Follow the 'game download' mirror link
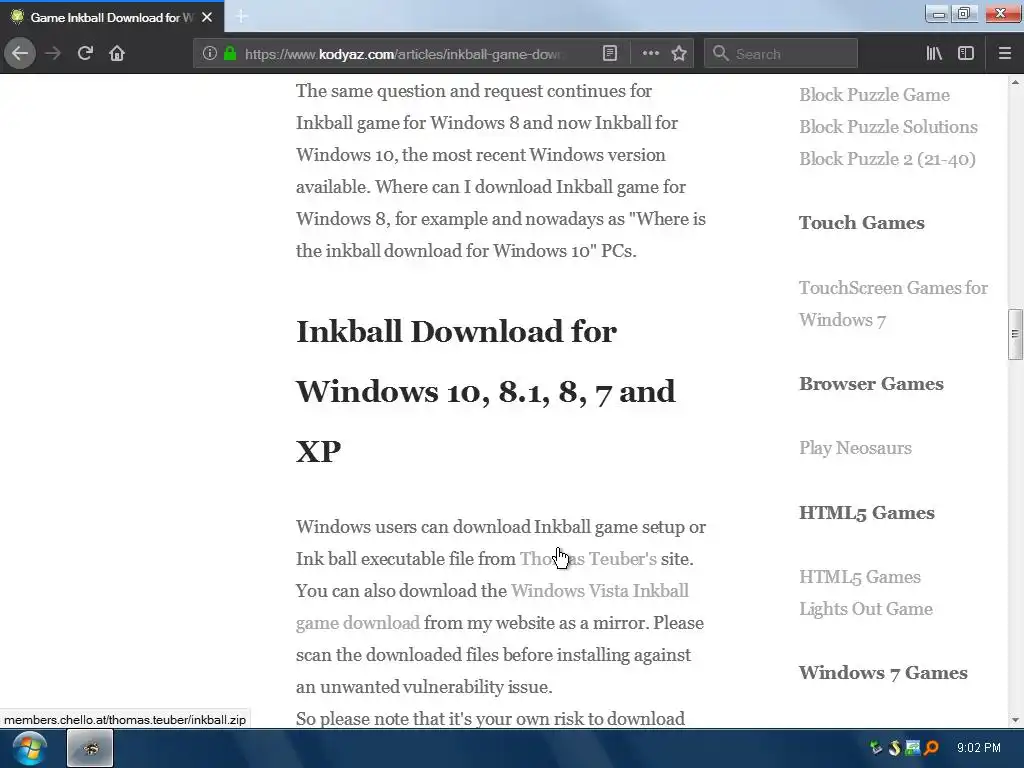Image resolution: width=1024 pixels, height=768 pixels. (x=357, y=623)
